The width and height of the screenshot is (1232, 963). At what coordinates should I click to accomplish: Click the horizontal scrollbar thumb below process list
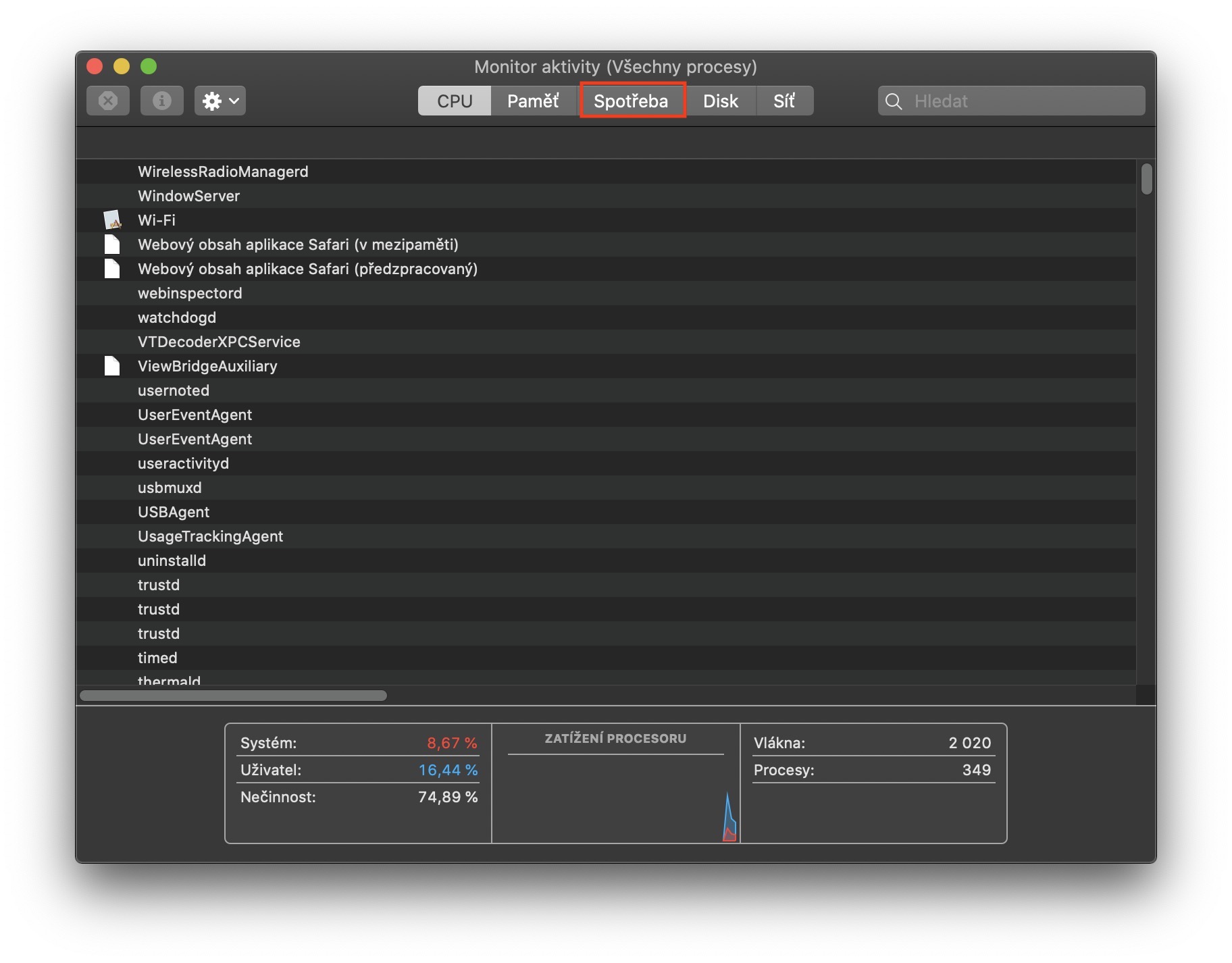(233, 696)
